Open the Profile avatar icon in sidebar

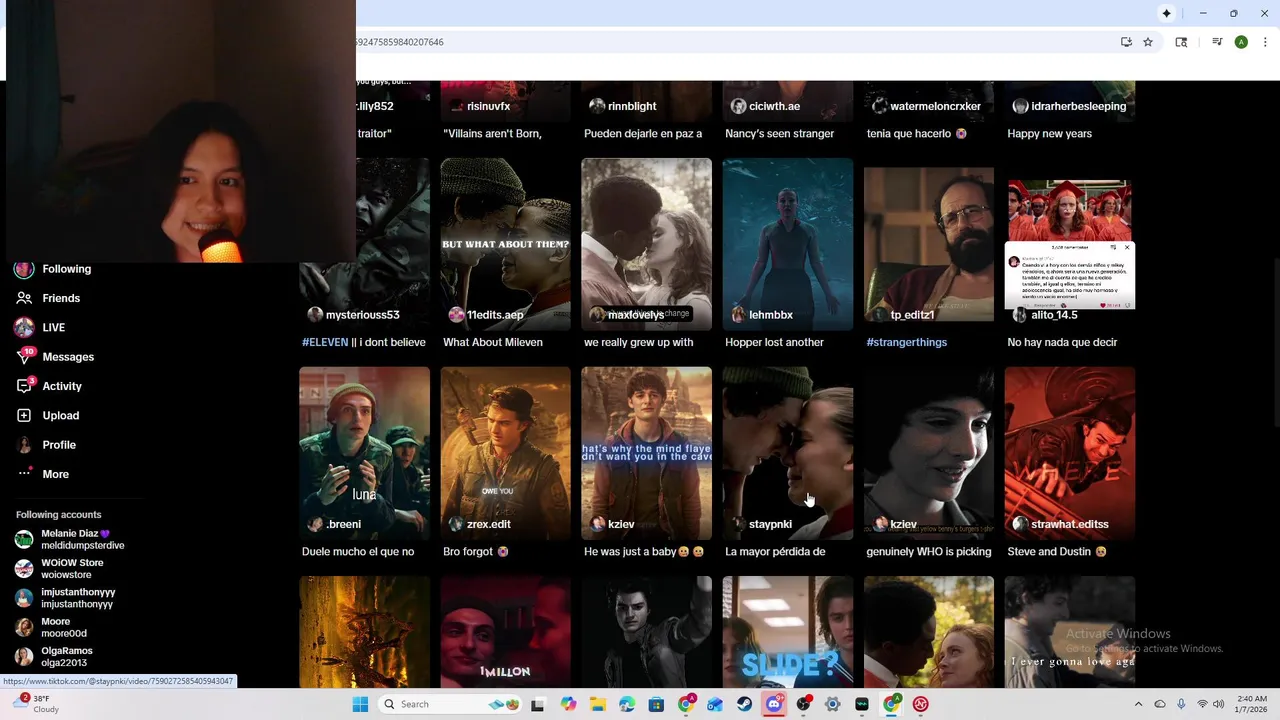pos(24,445)
